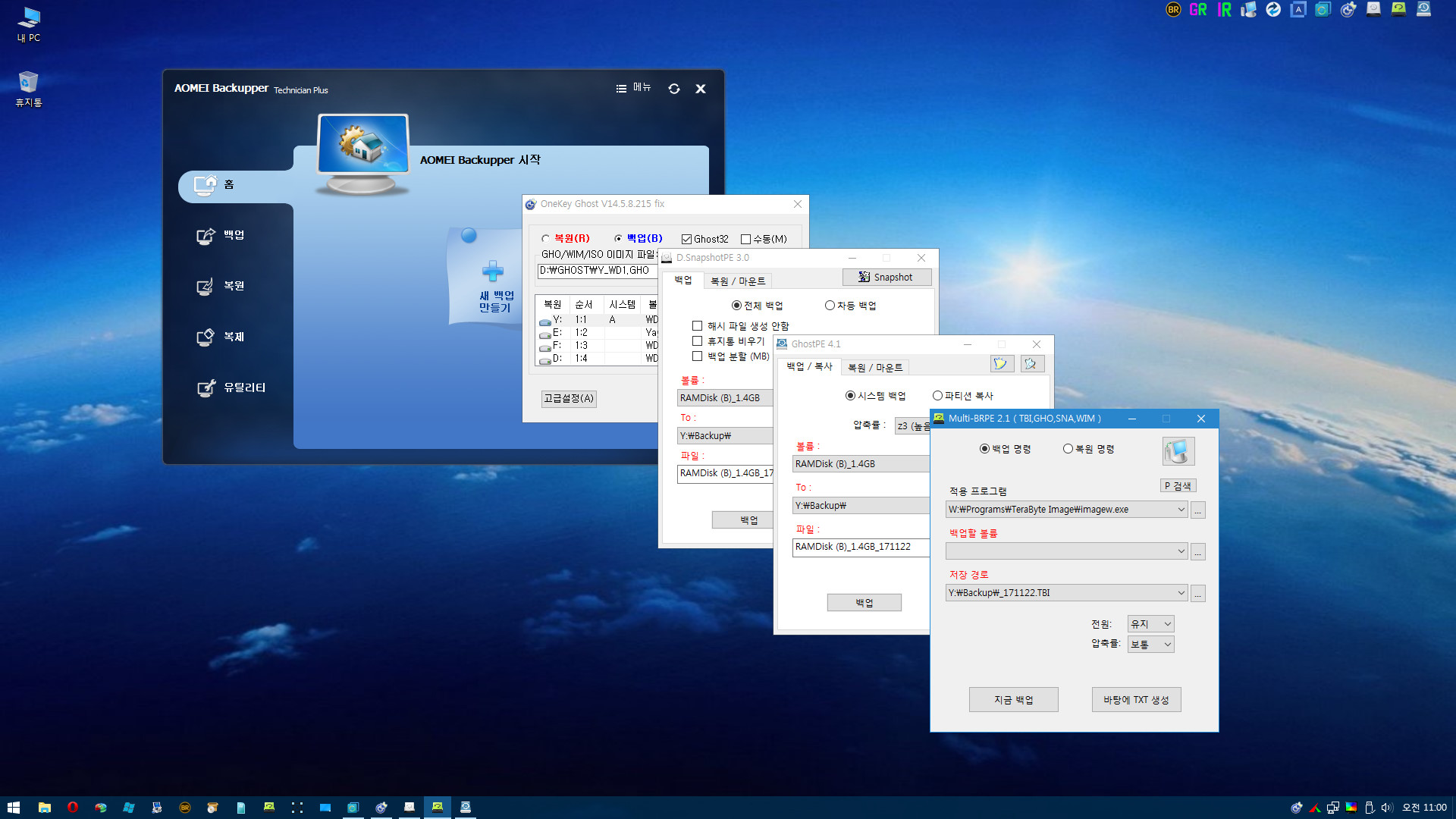Click the AOMEI refresh icon in title bar
This screenshot has height=819, width=1456.
pyautogui.click(x=674, y=89)
